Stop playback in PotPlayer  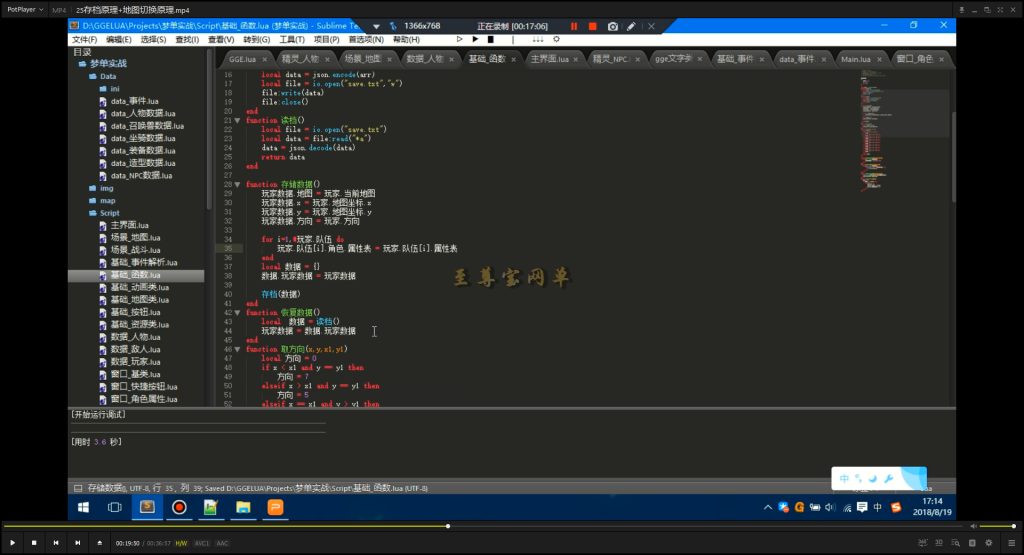point(34,543)
